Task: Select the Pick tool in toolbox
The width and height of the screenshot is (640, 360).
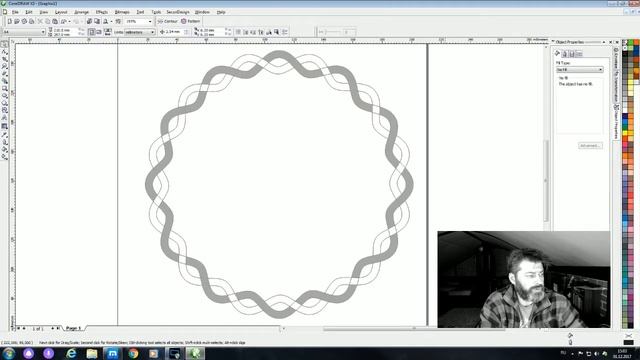Action: click(4, 44)
